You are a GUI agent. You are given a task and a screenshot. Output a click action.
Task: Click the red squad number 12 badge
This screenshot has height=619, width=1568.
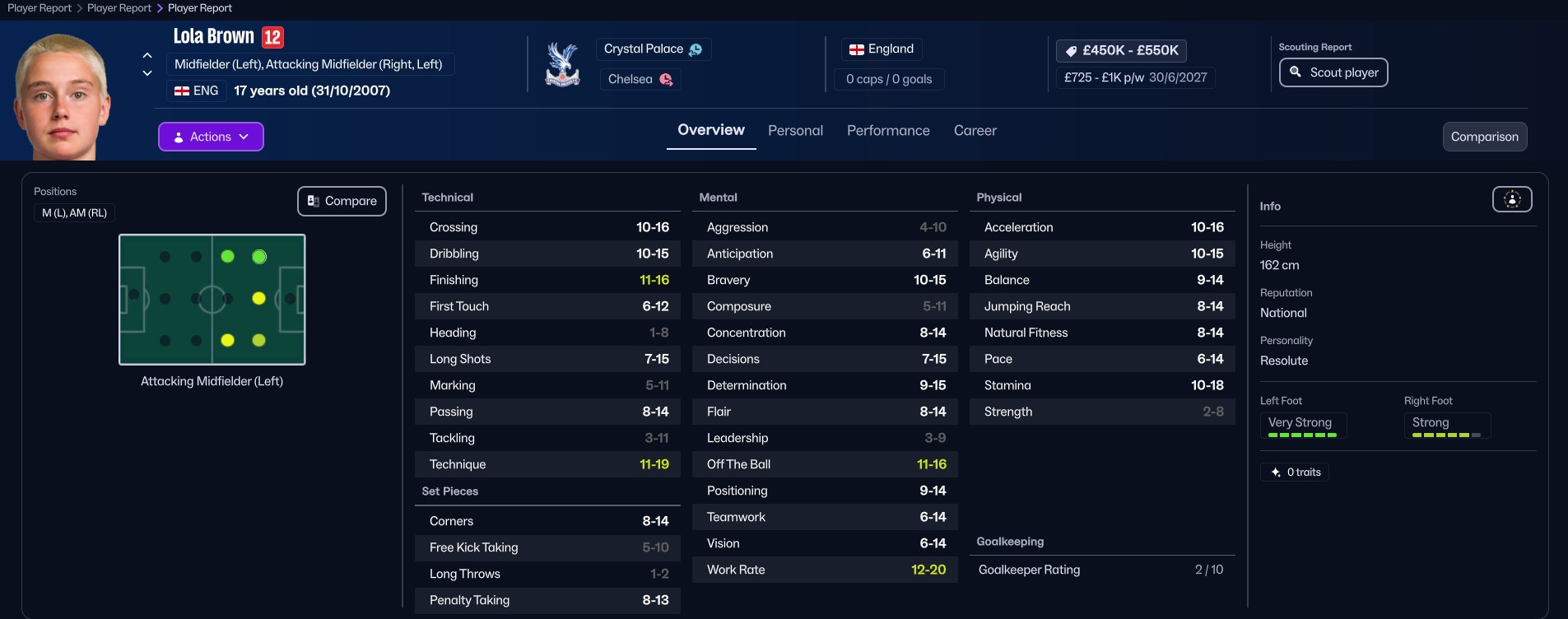pyautogui.click(x=272, y=38)
